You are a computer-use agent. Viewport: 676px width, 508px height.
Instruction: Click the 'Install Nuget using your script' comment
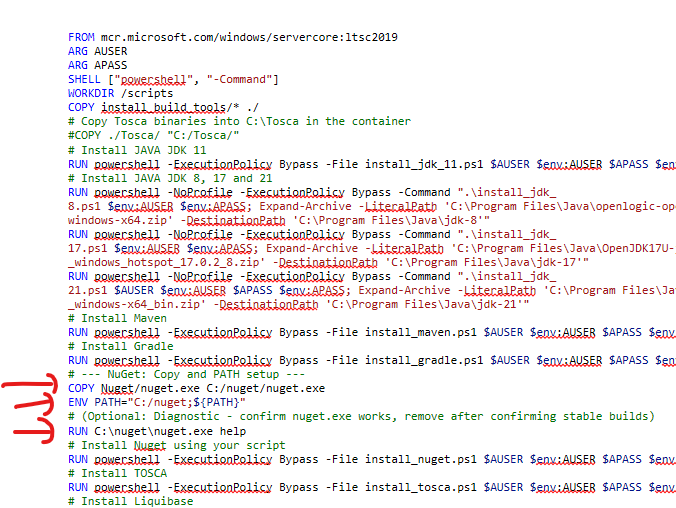pos(177,445)
